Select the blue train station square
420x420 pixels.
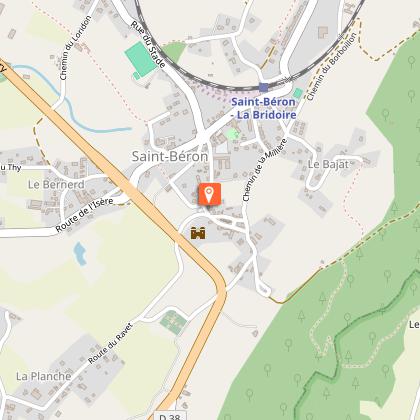(263, 88)
